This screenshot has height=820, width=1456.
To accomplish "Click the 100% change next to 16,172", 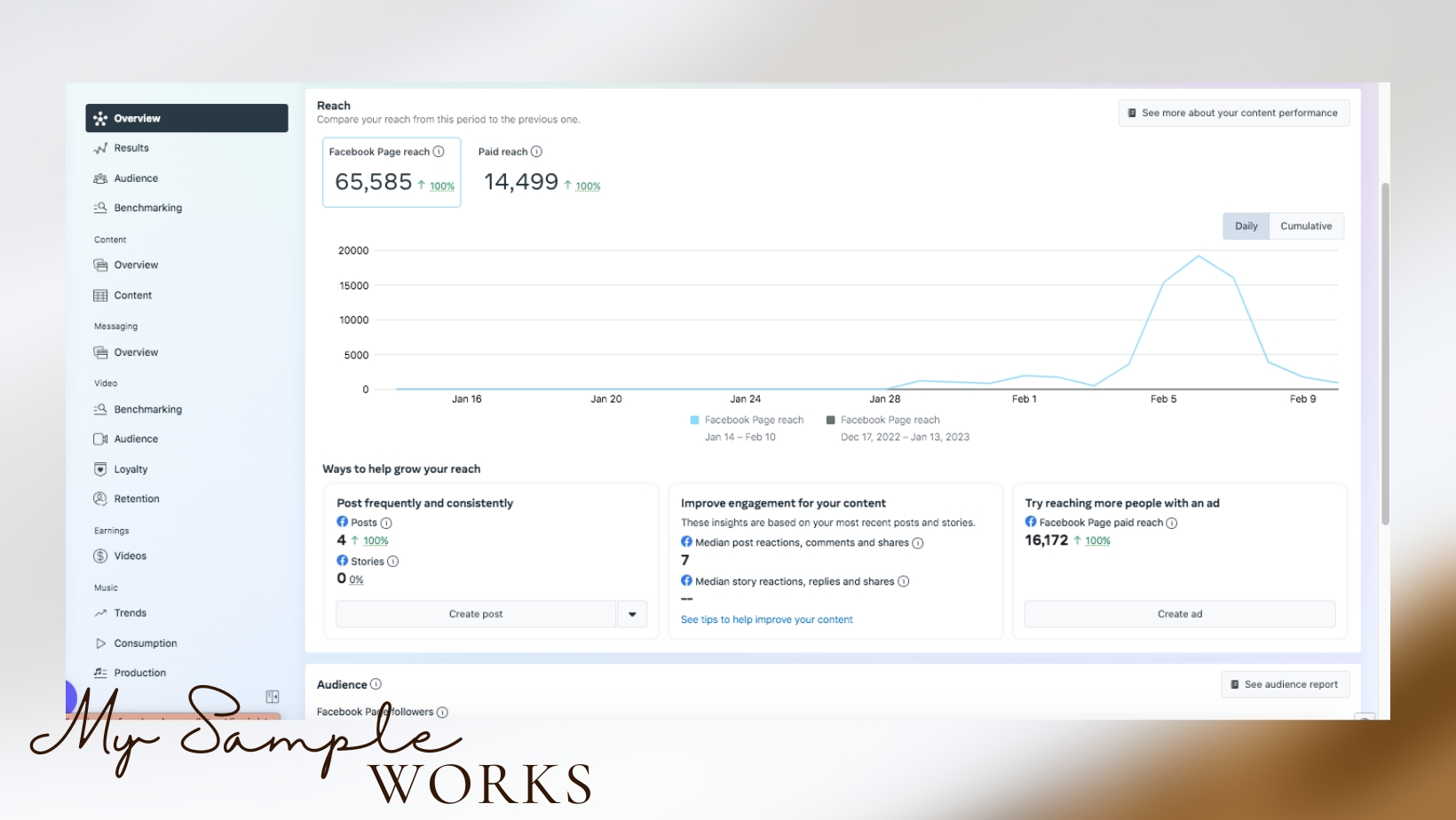I will (x=1097, y=541).
